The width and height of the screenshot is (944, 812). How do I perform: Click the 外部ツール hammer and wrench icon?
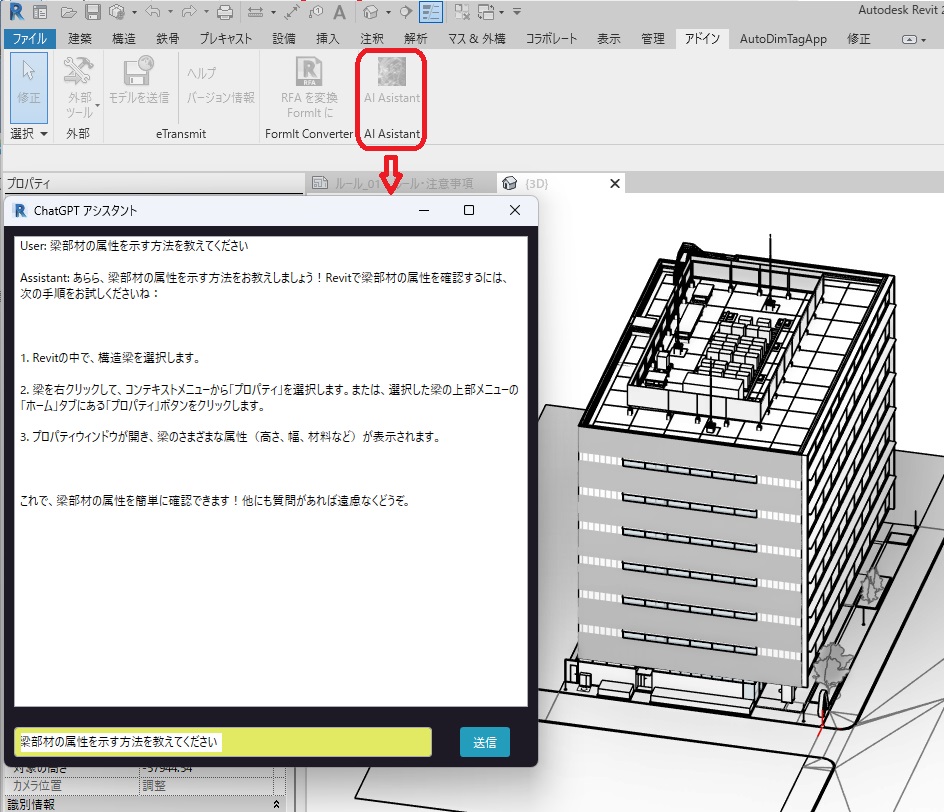click(79, 70)
